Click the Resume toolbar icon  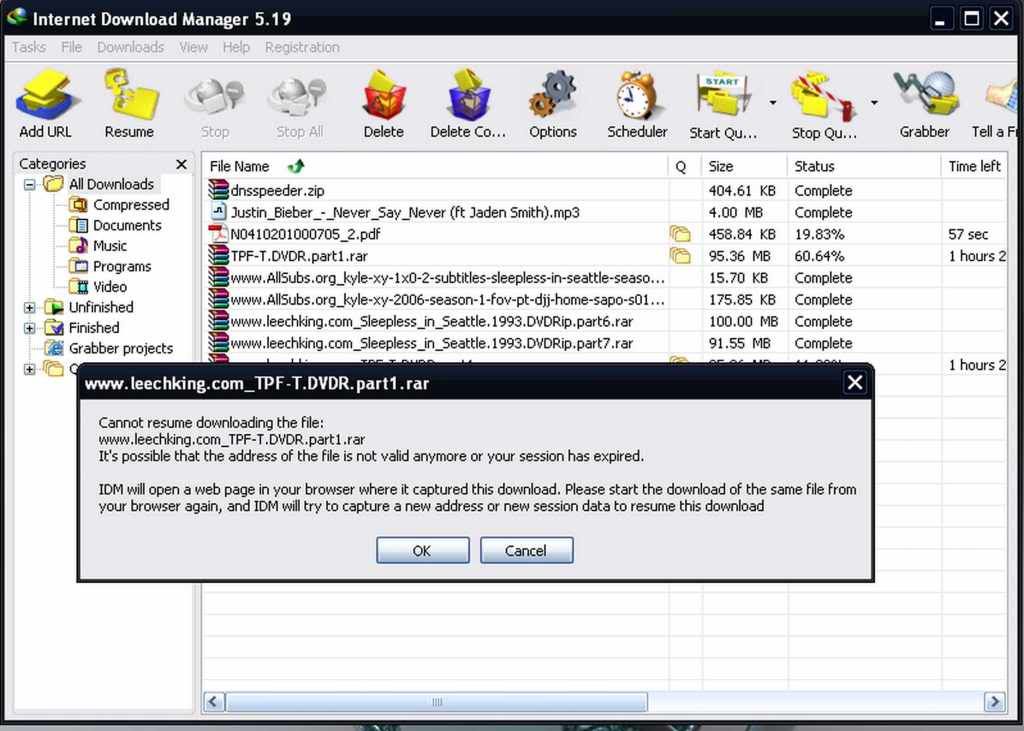(x=130, y=96)
